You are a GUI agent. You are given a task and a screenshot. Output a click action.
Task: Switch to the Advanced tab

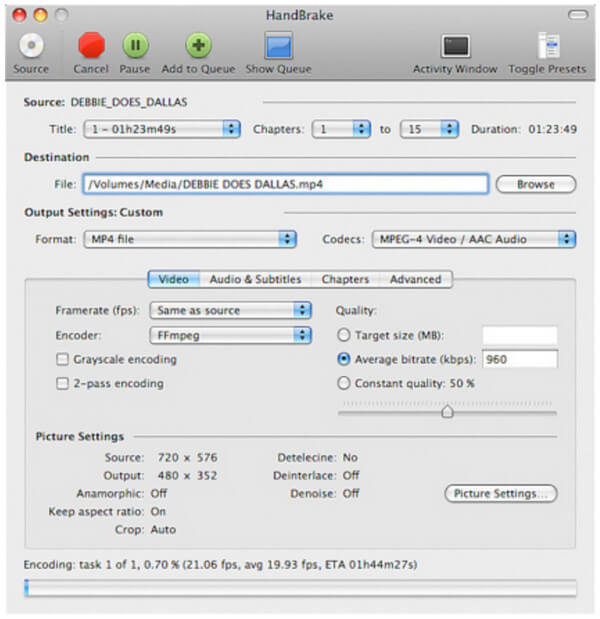click(x=416, y=279)
